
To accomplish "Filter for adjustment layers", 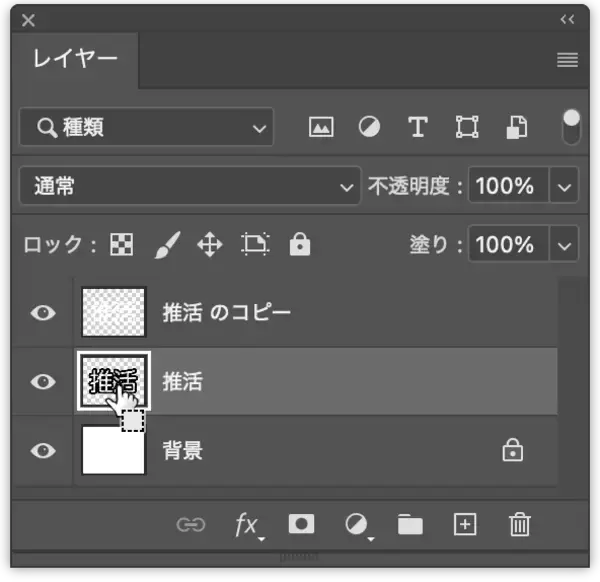I will [x=369, y=127].
